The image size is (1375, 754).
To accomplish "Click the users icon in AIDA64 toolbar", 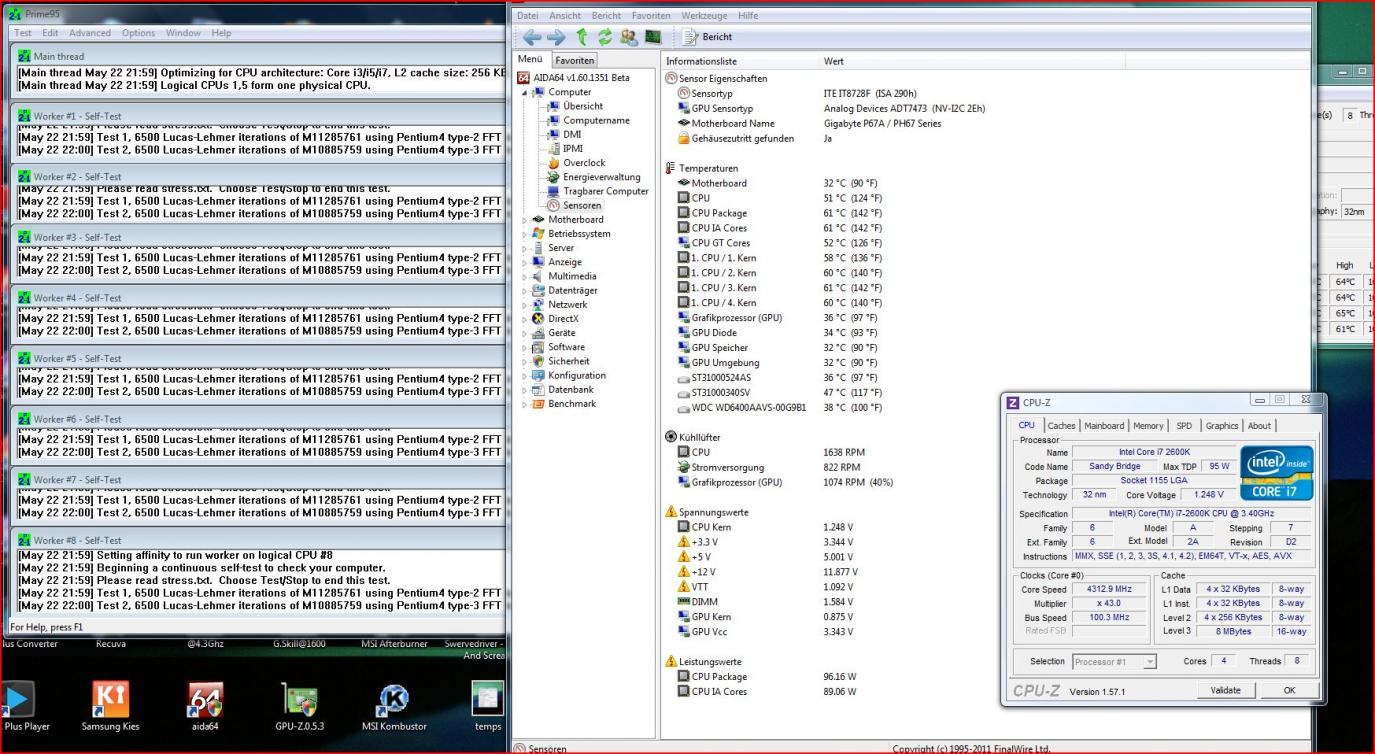I will 628,37.
